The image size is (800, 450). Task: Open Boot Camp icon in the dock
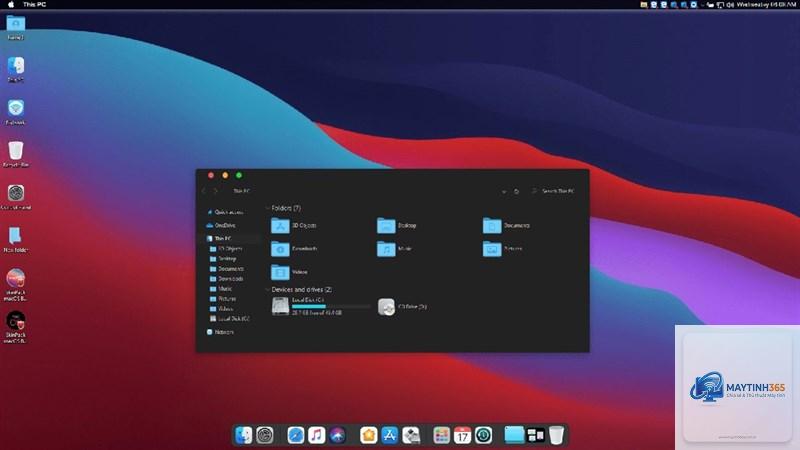pos(411,435)
